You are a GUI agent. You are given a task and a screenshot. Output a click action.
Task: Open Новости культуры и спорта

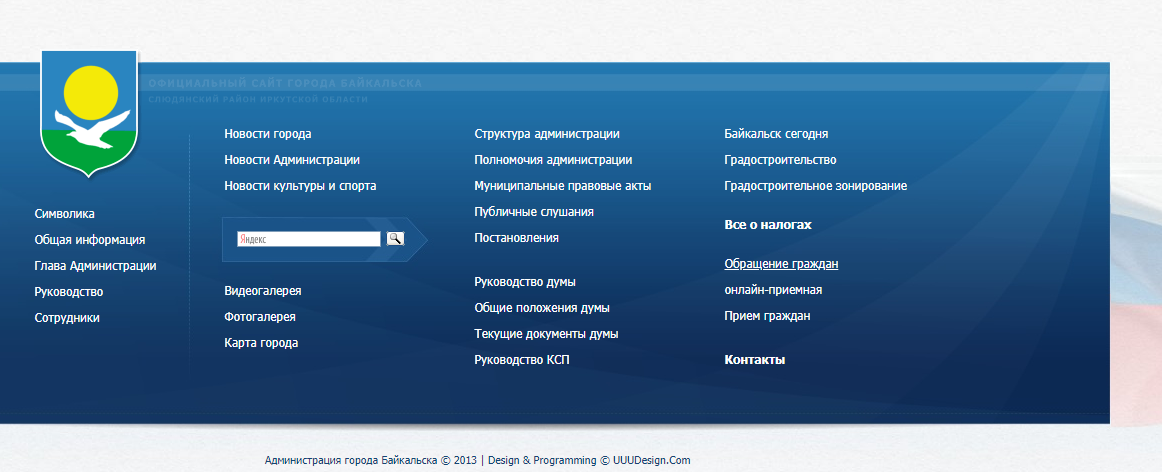click(x=300, y=186)
